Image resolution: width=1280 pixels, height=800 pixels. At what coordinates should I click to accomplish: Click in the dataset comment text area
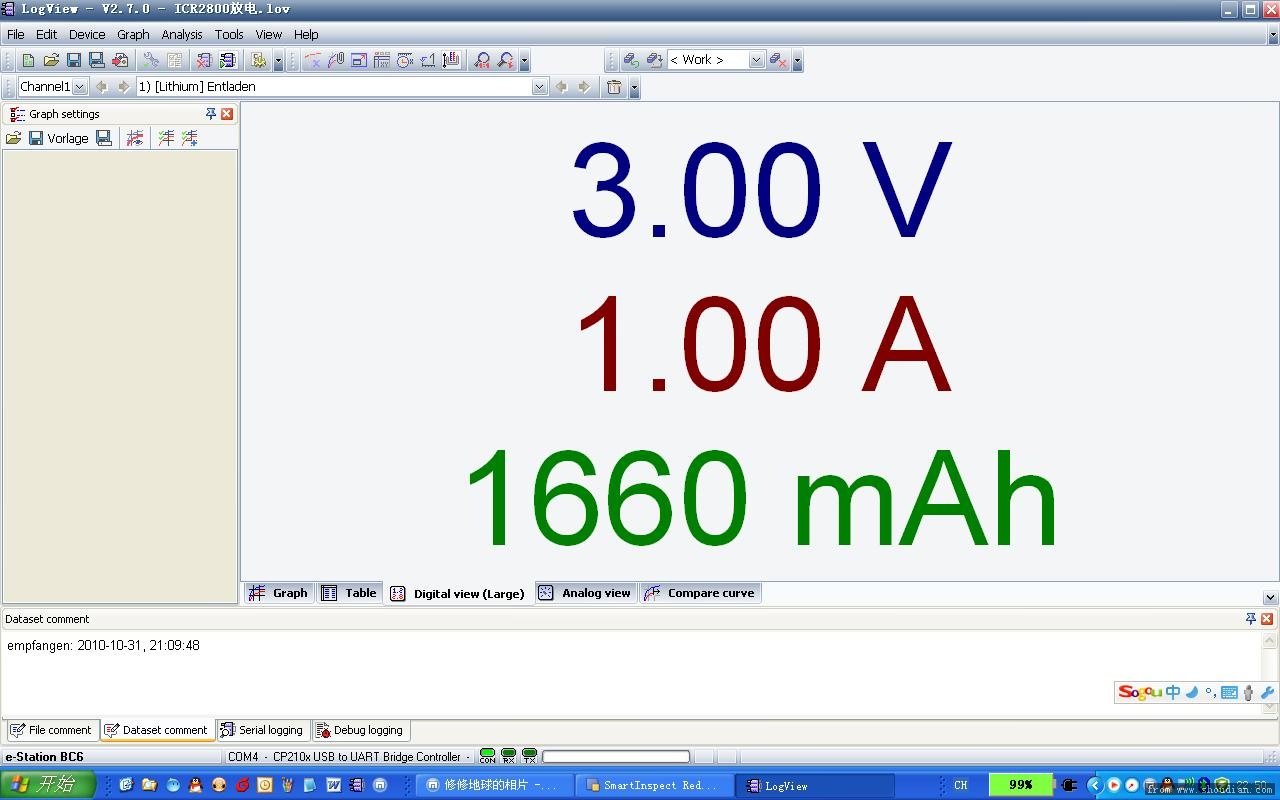tap(630, 673)
